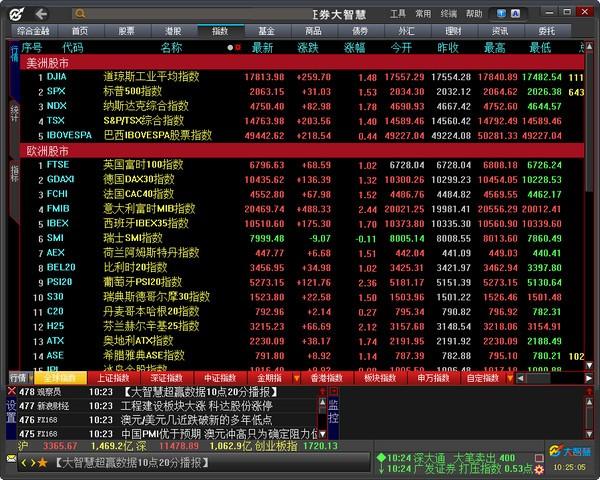This screenshot has width=600, height=480.
Task: Click the orange gear icon near the clock
Action: coord(539,469)
